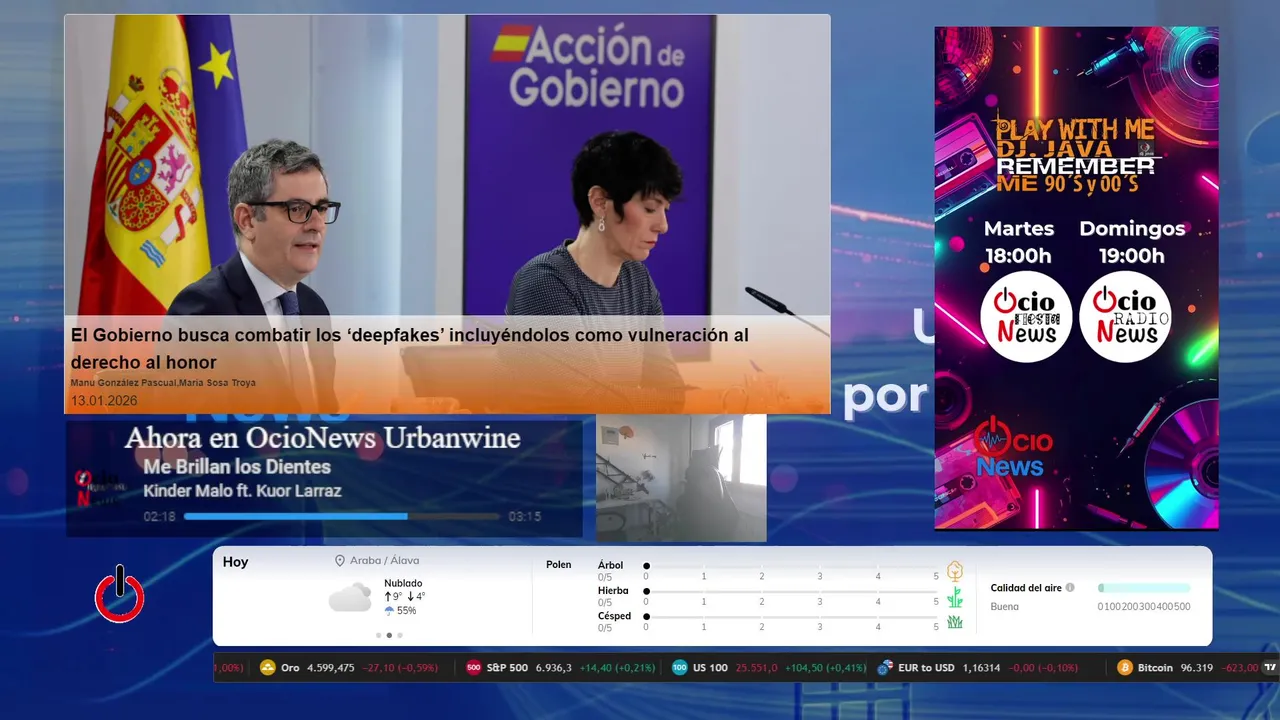
Task: Click the Ocio Radio News circle logo
Action: [1125, 316]
